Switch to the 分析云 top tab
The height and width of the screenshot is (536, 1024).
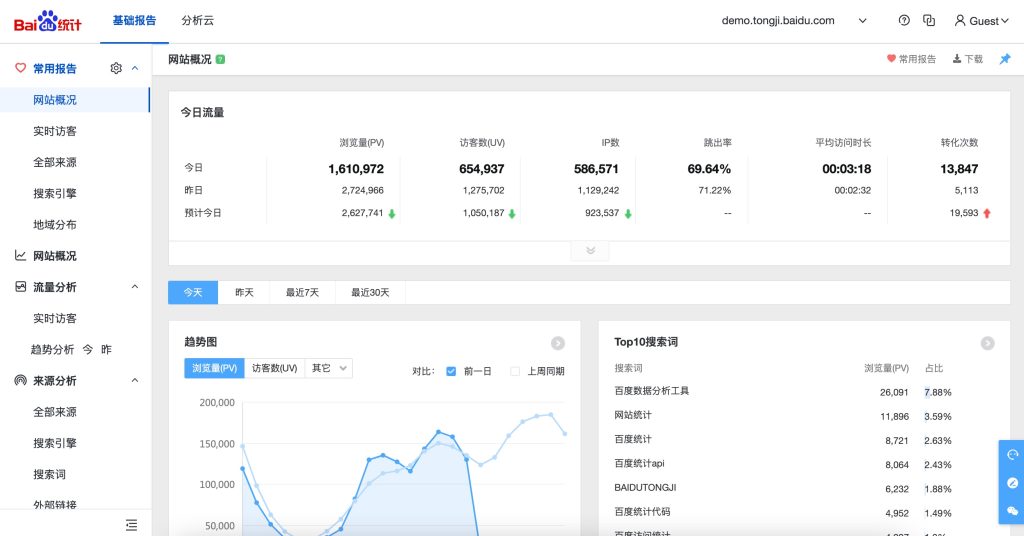click(x=198, y=21)
